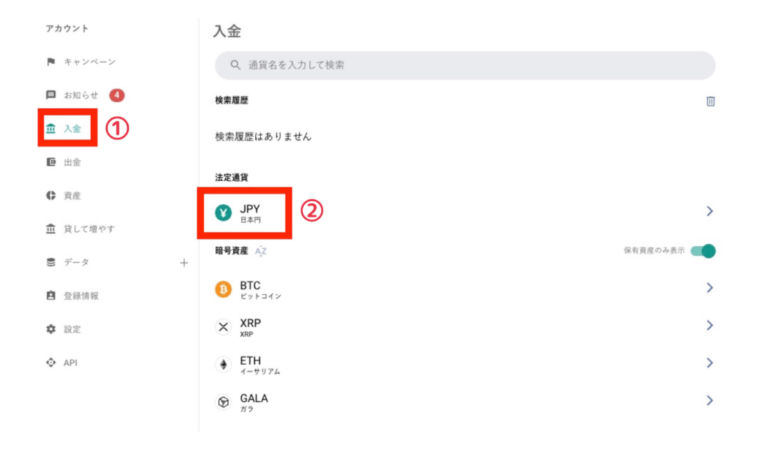Screen dimensions: 768x454
Task: Expand the GALA row chevron
Action: (x=709, y=400)
